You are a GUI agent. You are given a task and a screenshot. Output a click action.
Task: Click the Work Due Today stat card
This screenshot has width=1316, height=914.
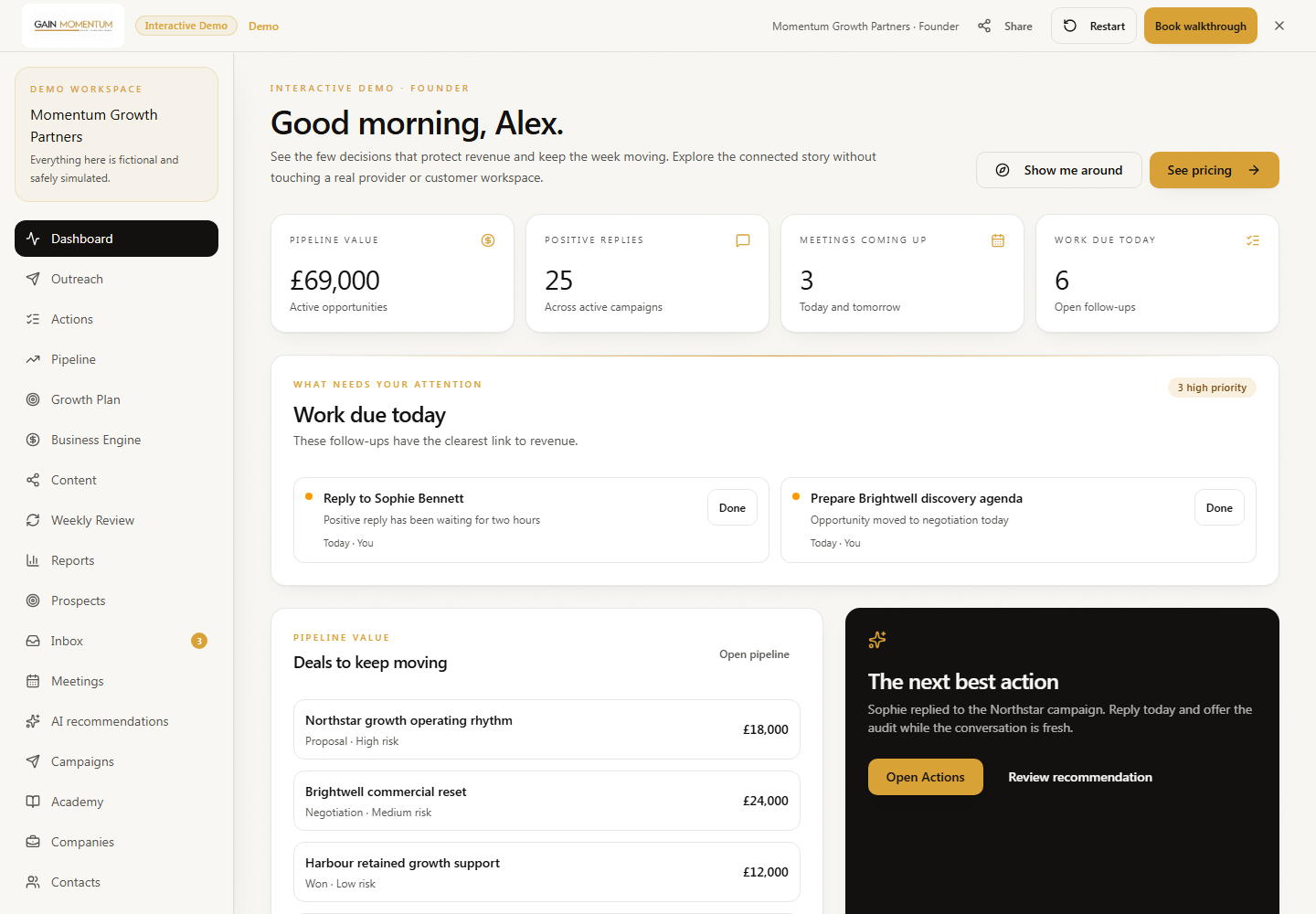coord(1157,273)
